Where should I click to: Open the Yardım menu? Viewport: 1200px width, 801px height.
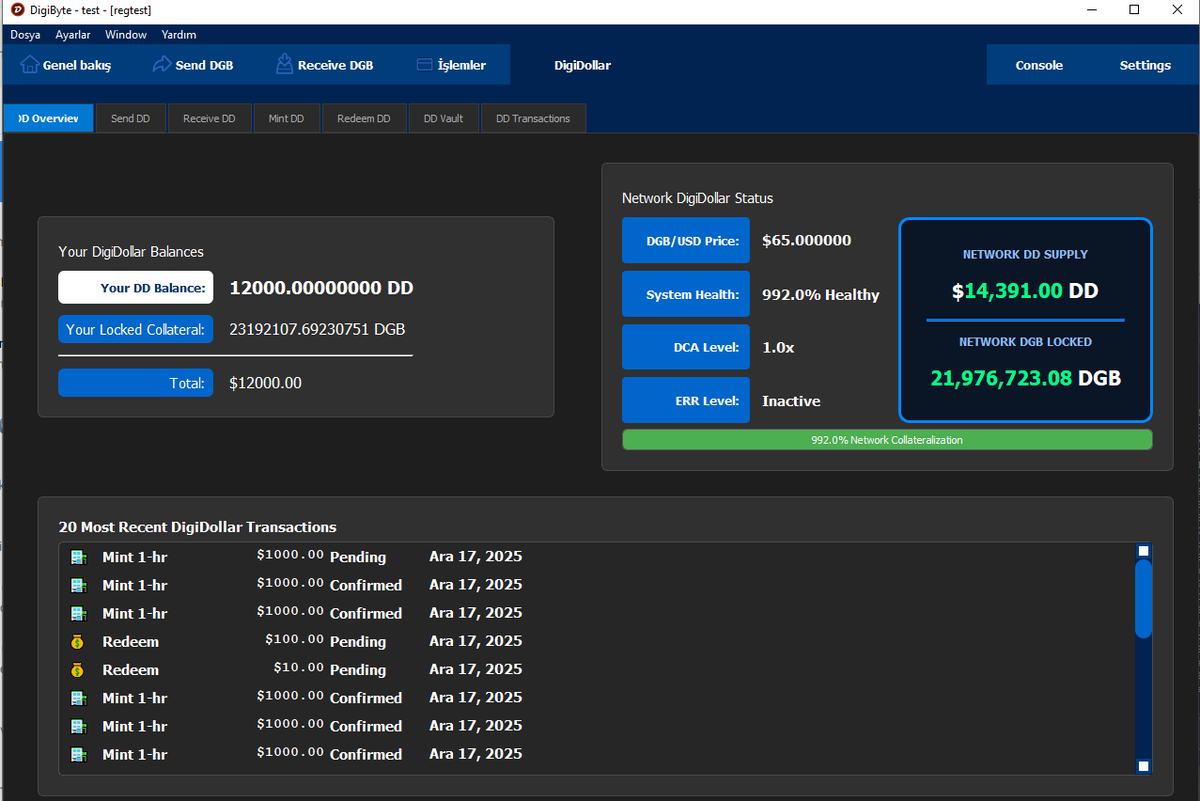[179, 34]
